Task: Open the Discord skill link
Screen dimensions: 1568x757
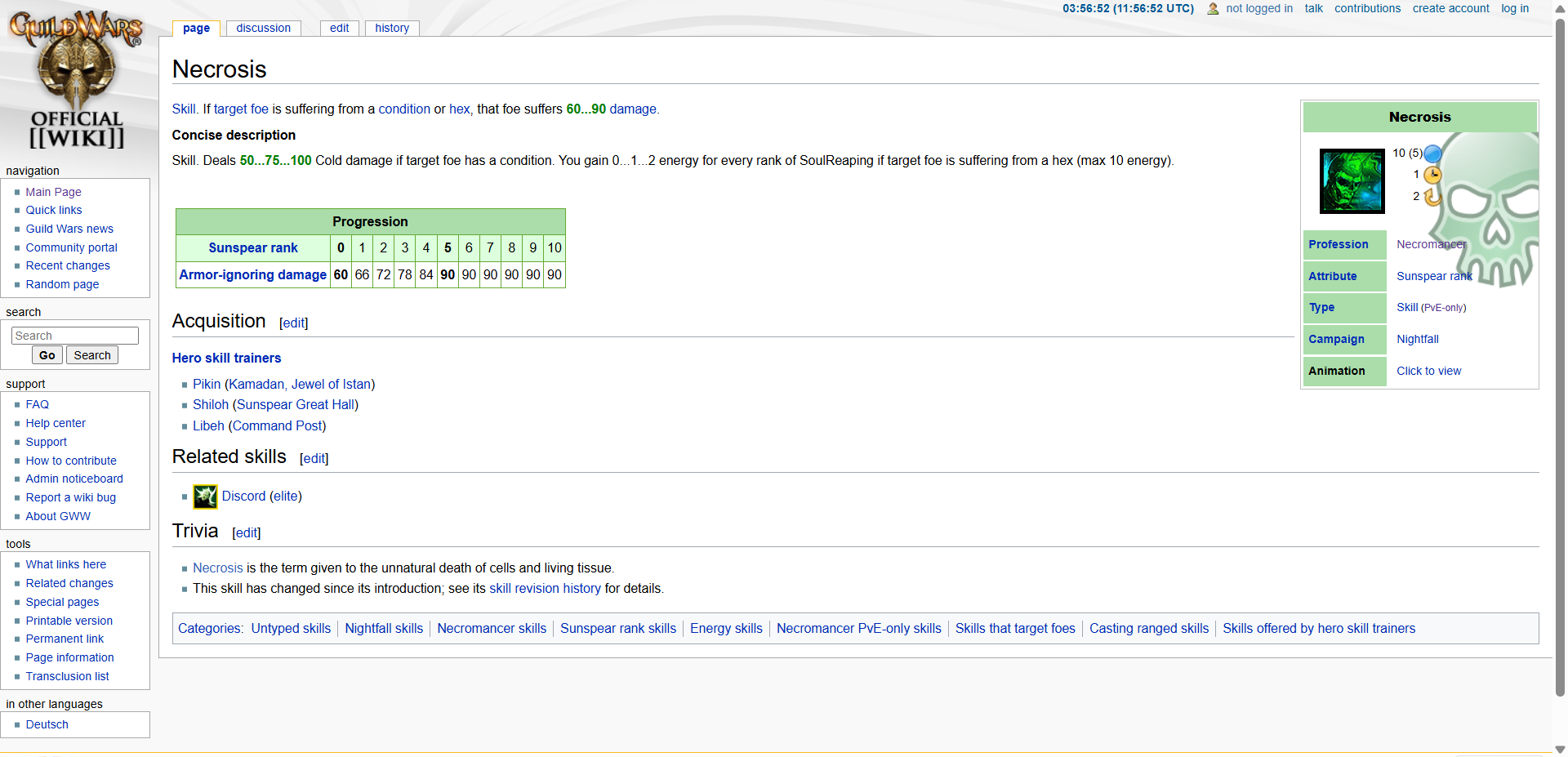Action: [243, 496]
